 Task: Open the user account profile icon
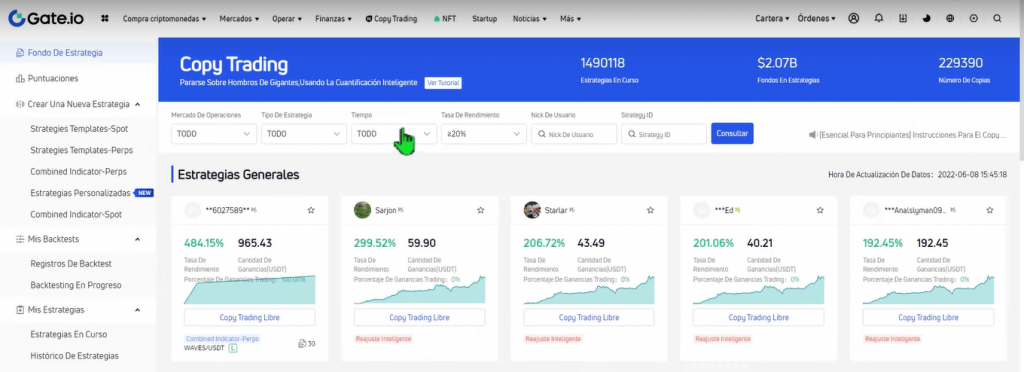click(x=854, y=19)
